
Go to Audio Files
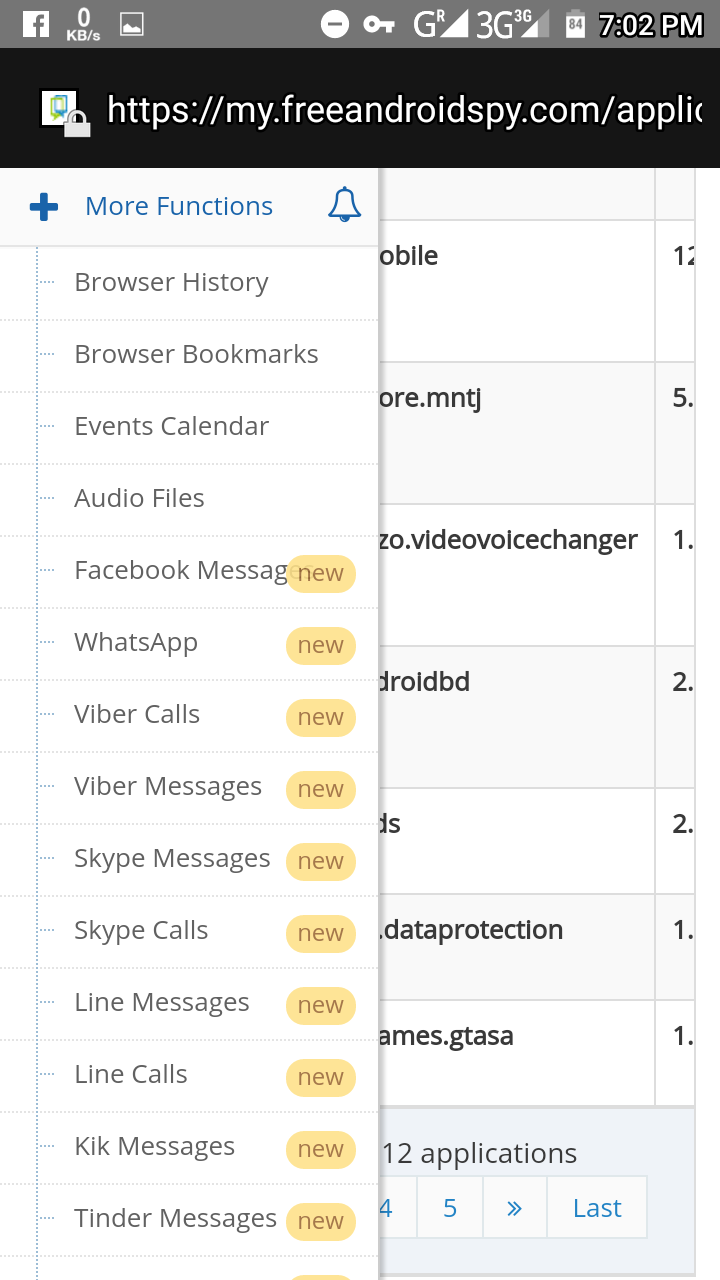pyautogui.click(x=139, y=499)
